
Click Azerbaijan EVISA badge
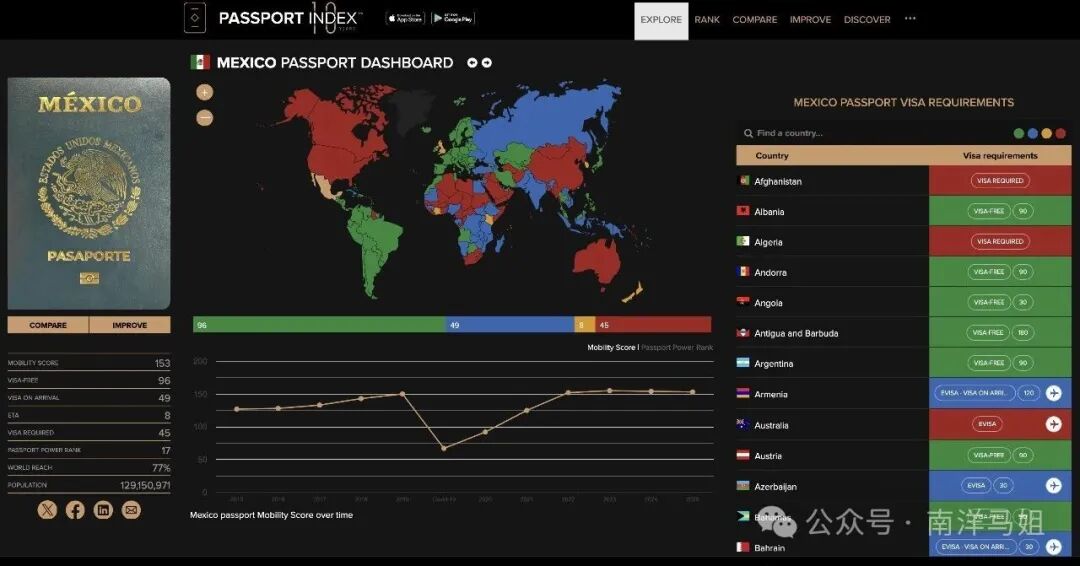pos(976,485)
